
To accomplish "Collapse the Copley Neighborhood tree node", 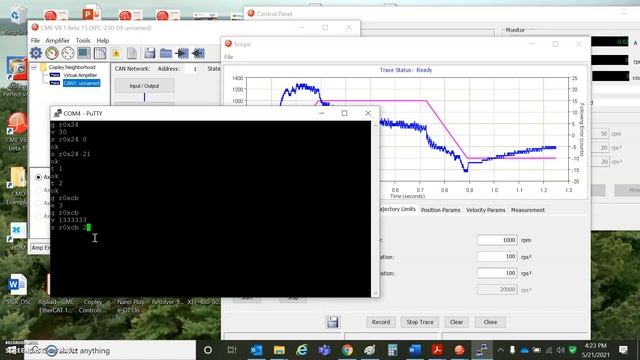I will click(34, 67).
